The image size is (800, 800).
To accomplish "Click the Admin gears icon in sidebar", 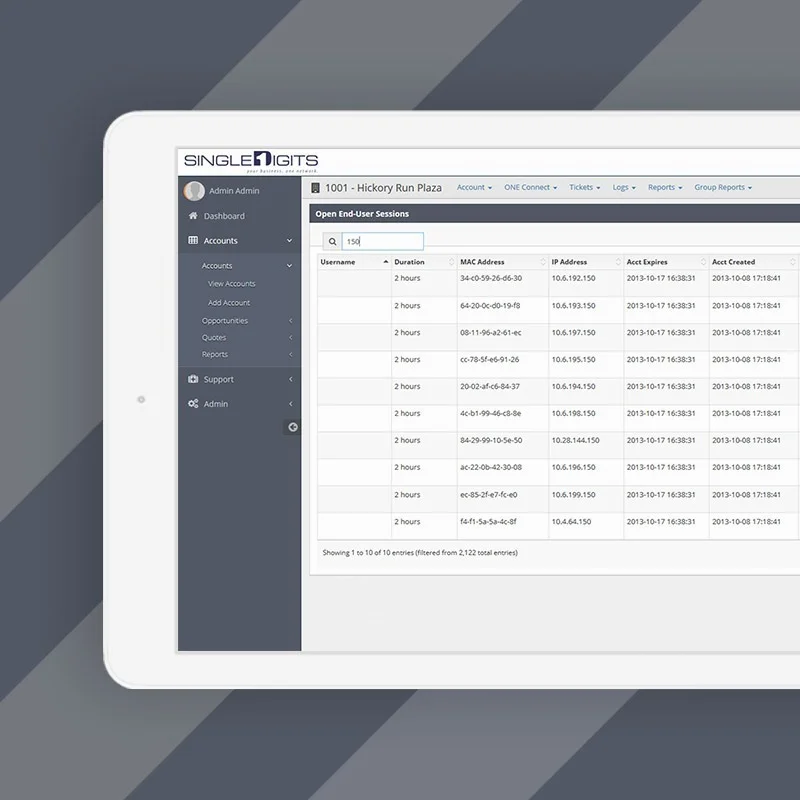I will [x=193, y=404].
